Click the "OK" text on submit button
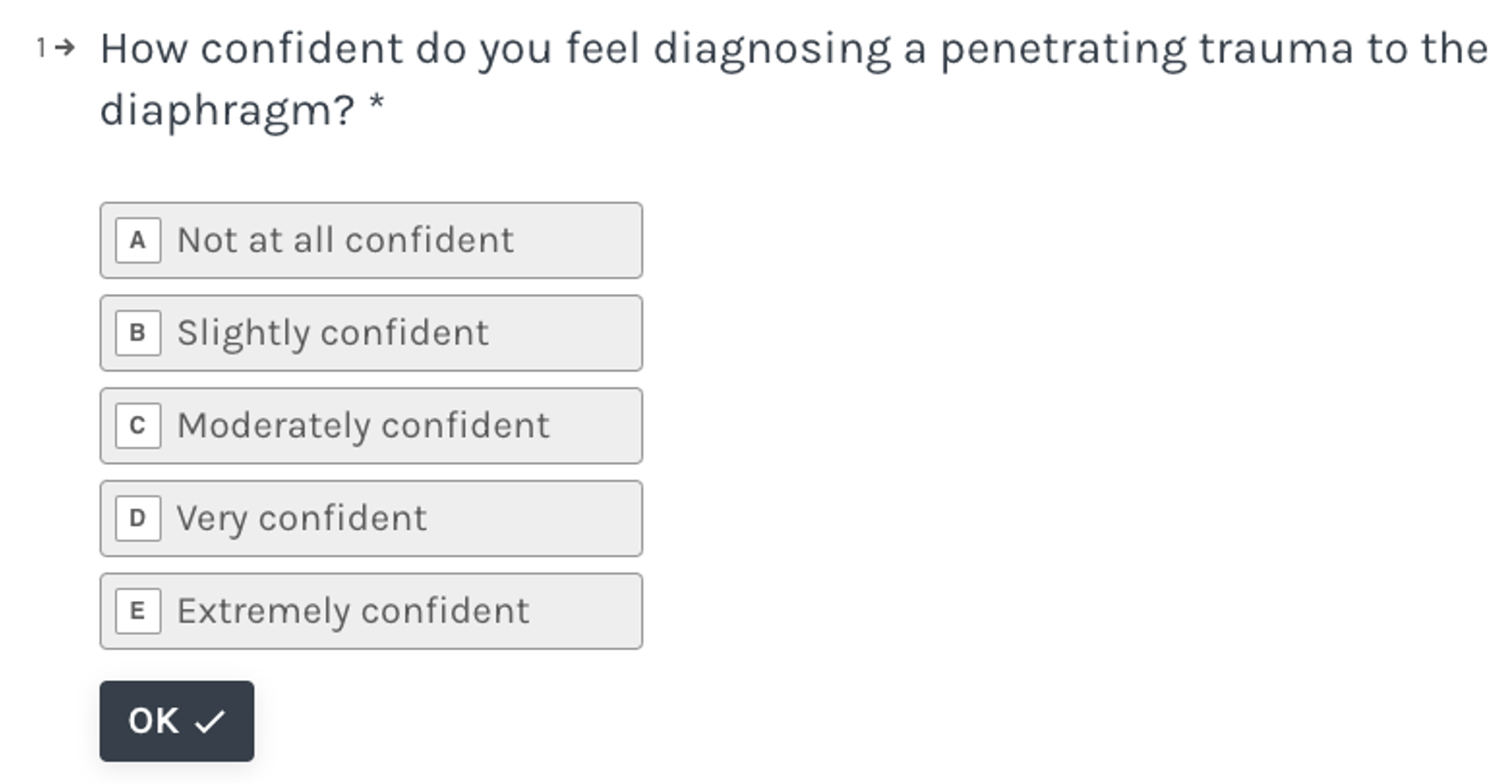1512x784 pixels. point(154,721)
